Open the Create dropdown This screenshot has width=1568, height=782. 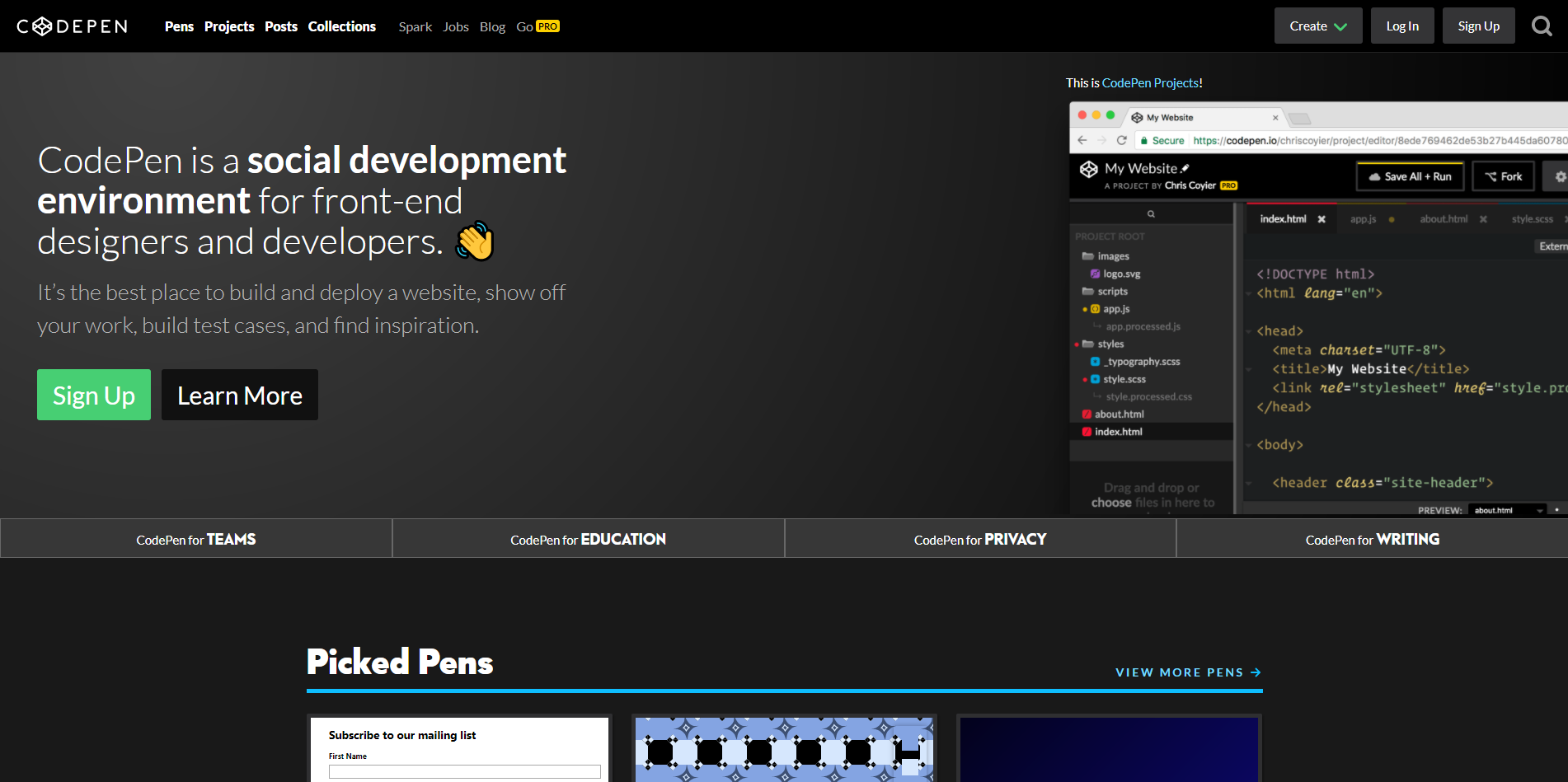pos(1318,26)
